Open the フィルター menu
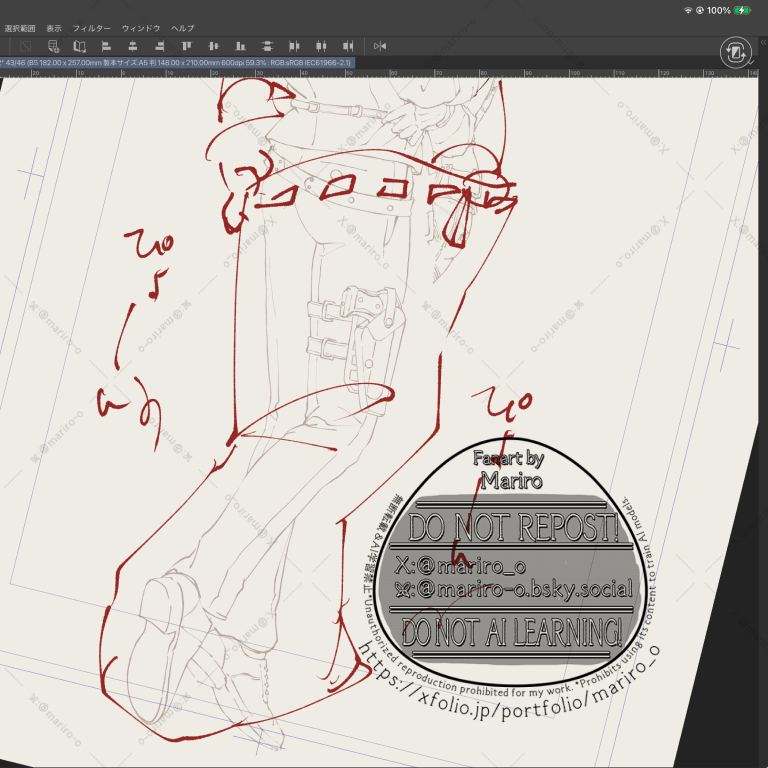 coord(91,28)
